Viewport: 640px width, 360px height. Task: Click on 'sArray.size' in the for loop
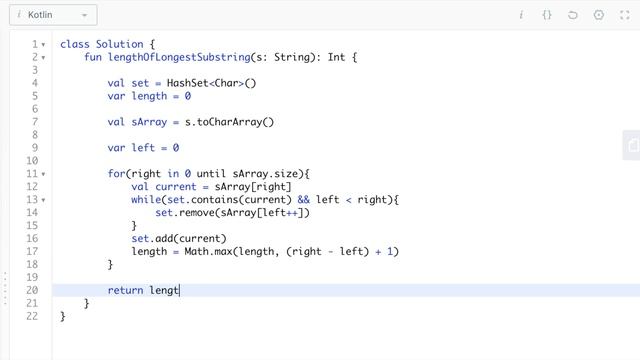tap(265, 174)
